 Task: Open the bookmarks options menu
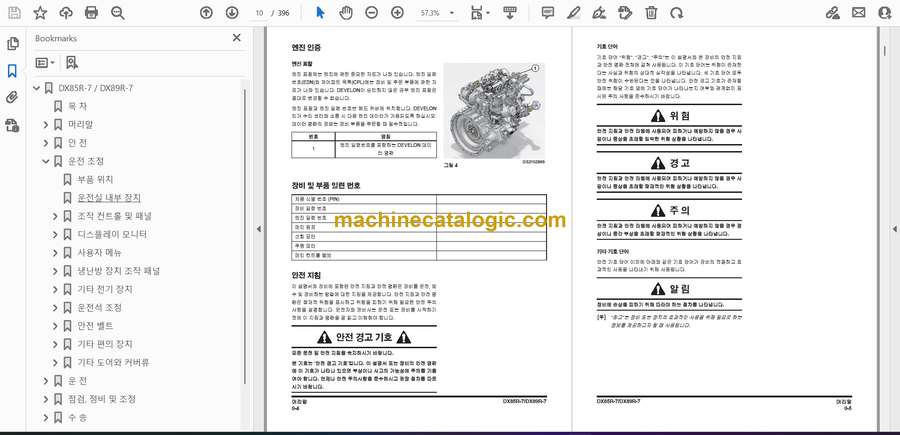(x=46, y=62)
